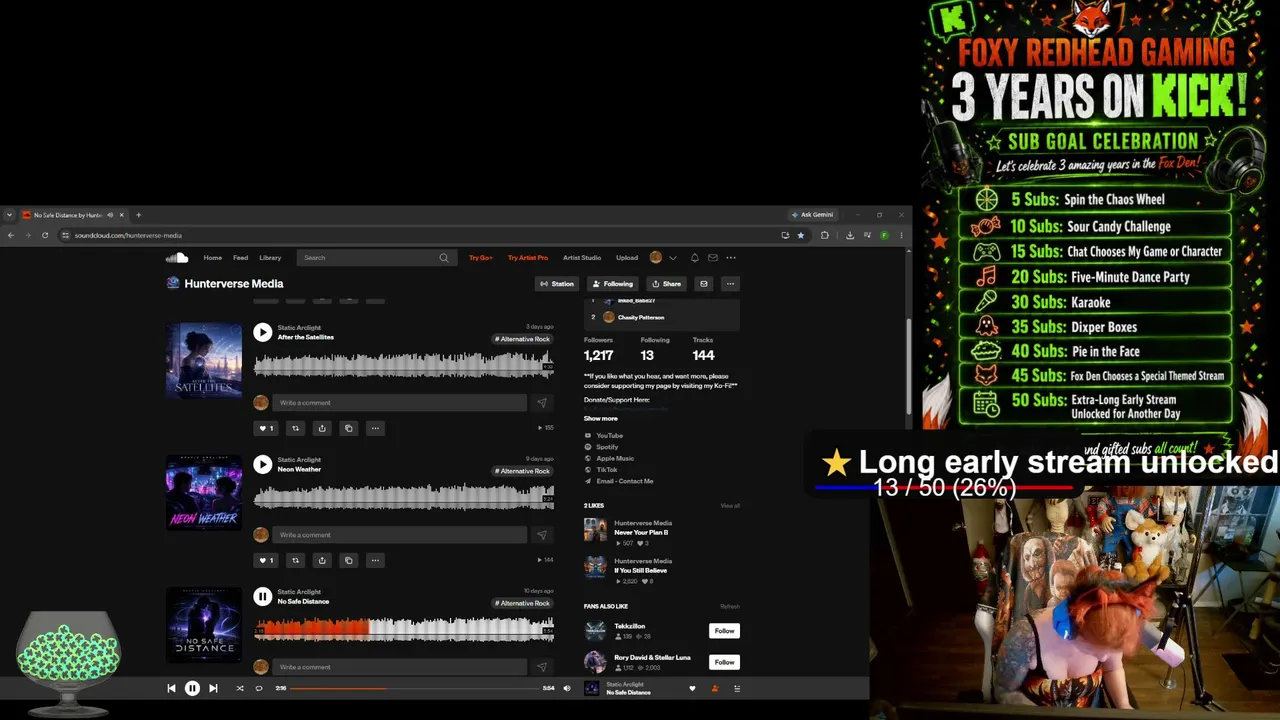This screenshot has width=1280, height=720.
Task: Open the Hunterverse Media profile more menu
Action: click(x=730, y=284)
